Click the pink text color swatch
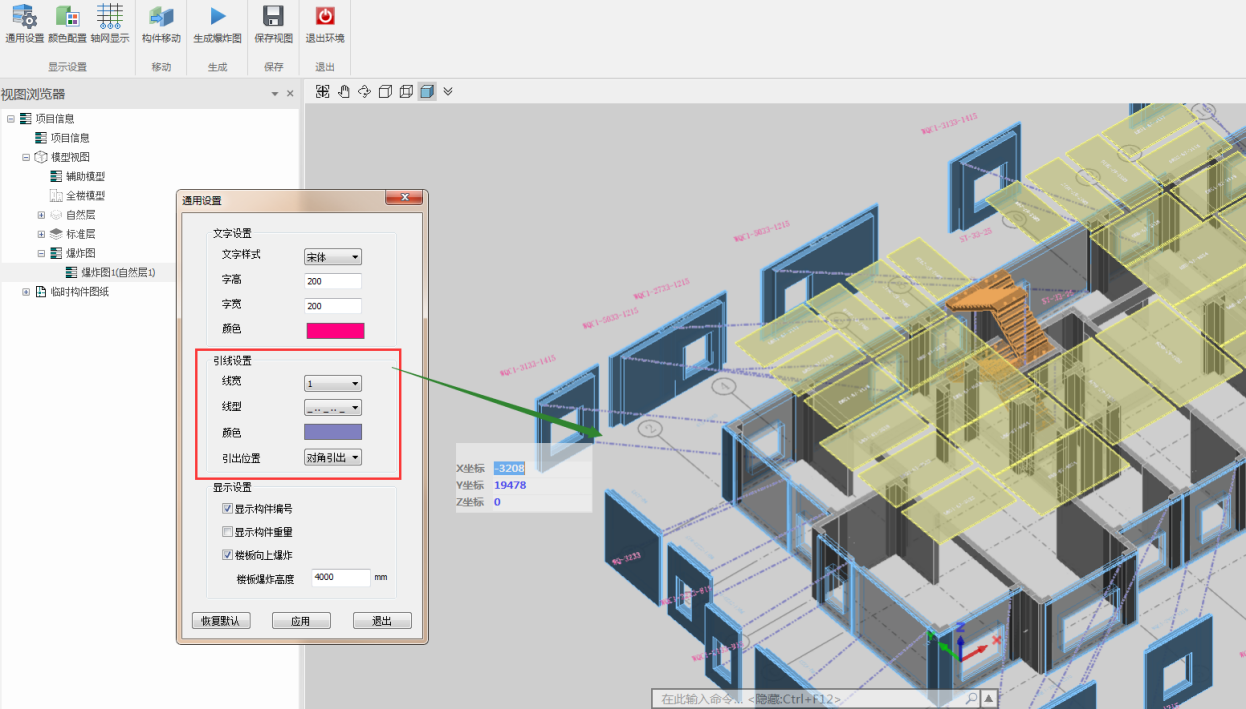 pyautogui.click(x=335, y=330)
